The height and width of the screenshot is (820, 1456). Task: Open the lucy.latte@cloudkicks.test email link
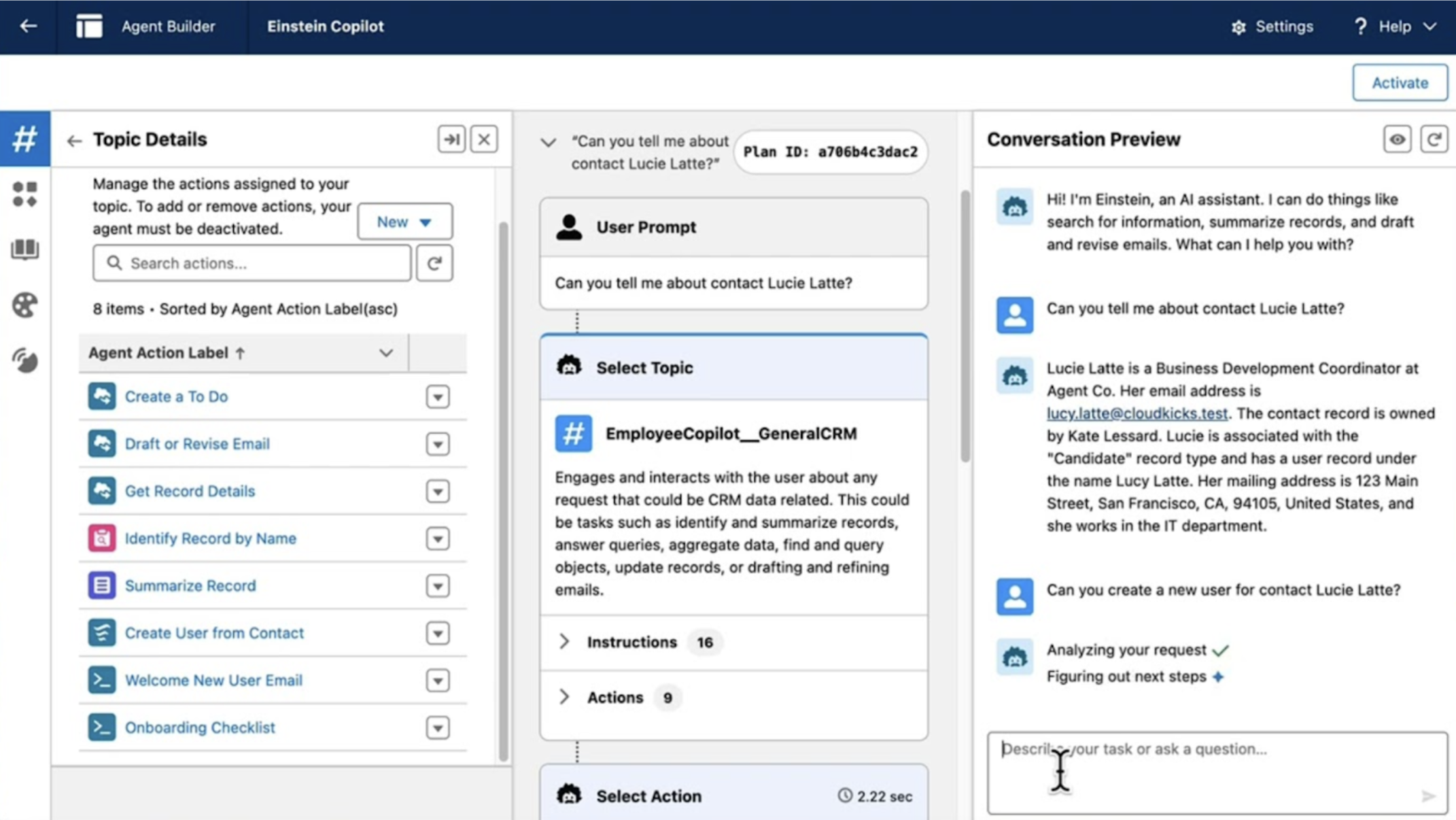pos(1137,413)
